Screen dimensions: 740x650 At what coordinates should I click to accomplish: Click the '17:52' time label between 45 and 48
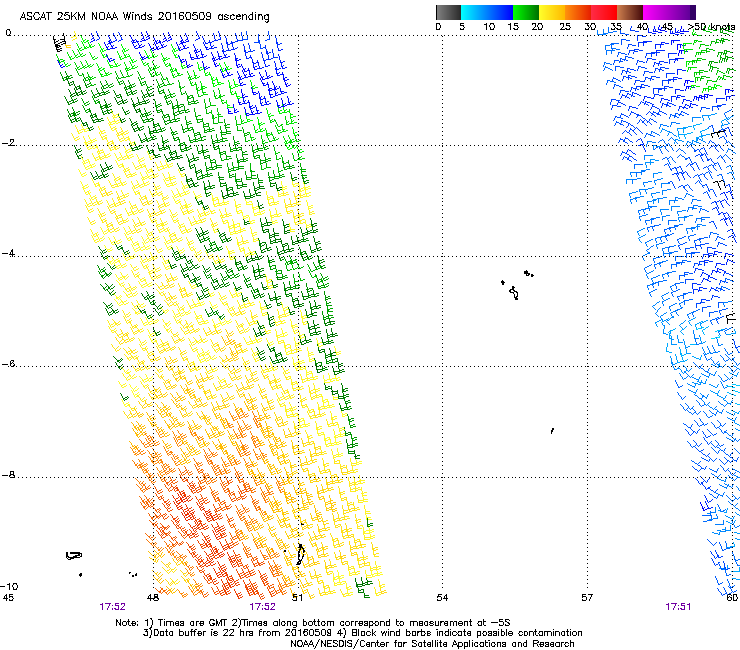click(x=112, y=607)
